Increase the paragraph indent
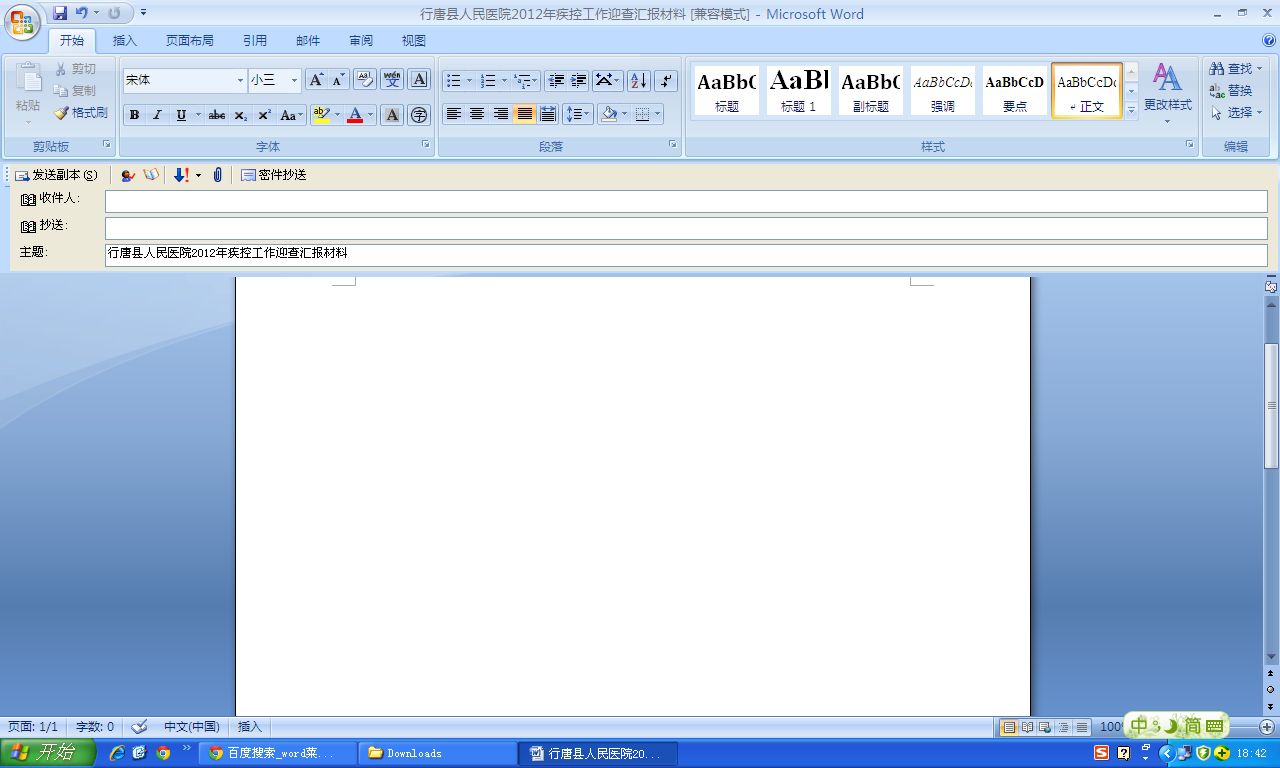The width and height of the screenshot is (1280, 768). tap(578, 80)
